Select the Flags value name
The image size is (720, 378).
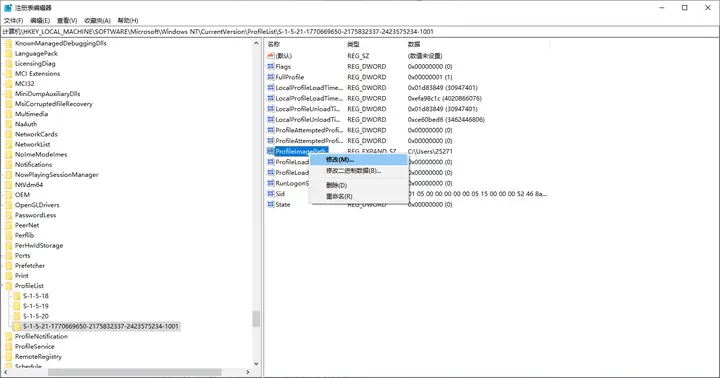283,67
